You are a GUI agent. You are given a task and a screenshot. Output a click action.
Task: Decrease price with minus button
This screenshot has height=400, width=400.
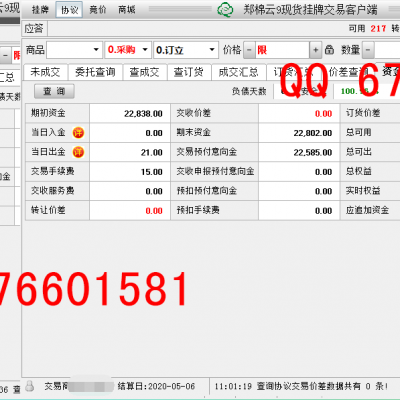pyautogui.click(x=249, y=50)
